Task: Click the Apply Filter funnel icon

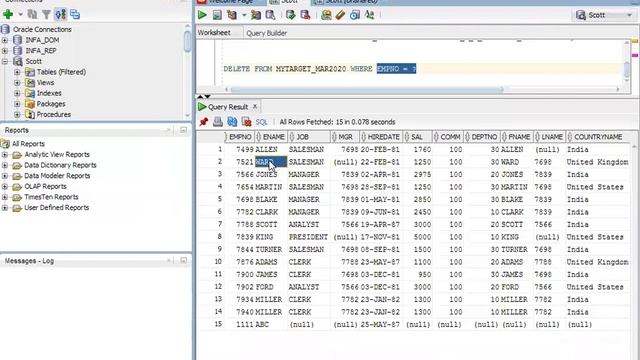Action: coord(46,15)
